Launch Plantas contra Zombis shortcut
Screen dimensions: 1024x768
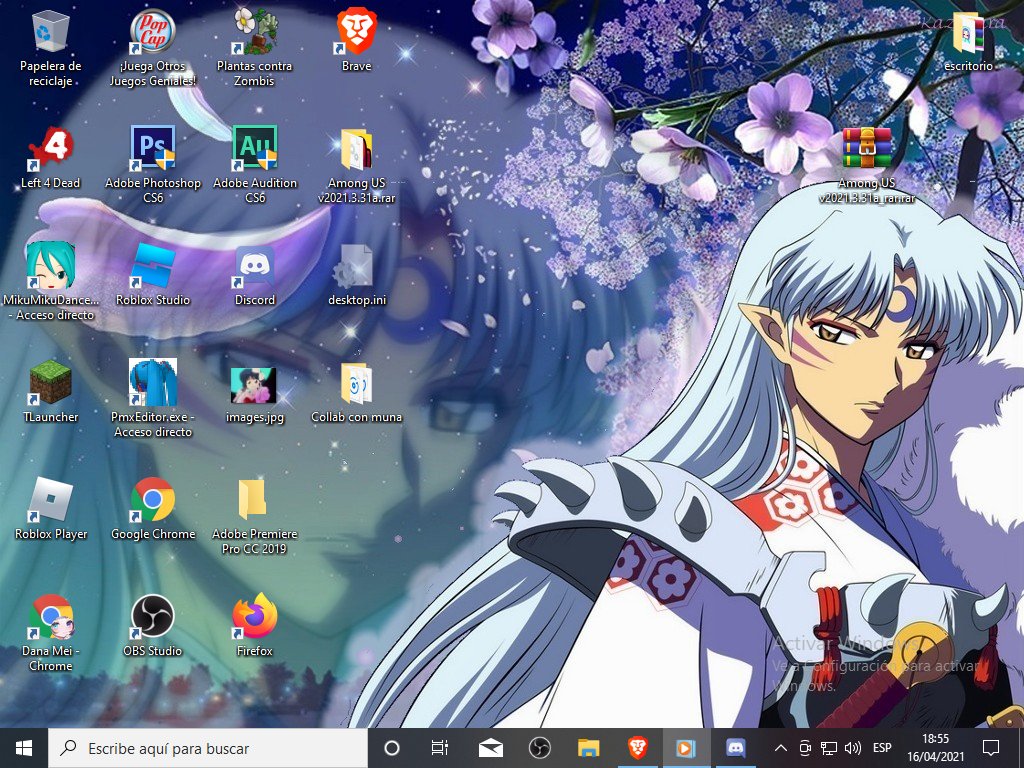click(255, 49)
